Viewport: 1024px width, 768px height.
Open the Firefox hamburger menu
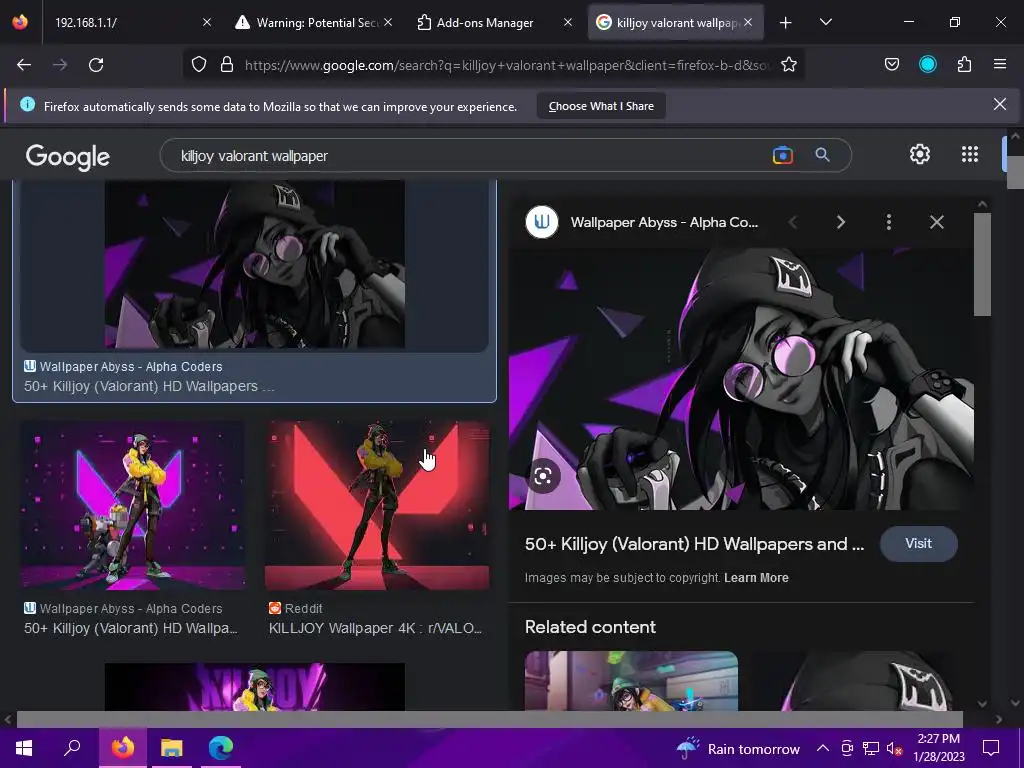[x=1000, y=65]
